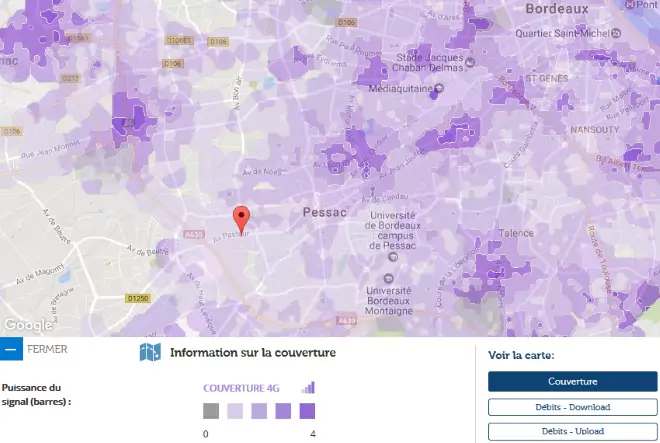Collapse the panel with the blue minus button
Viewport: 660px width, 443px height.
click(x=11, y=349)
